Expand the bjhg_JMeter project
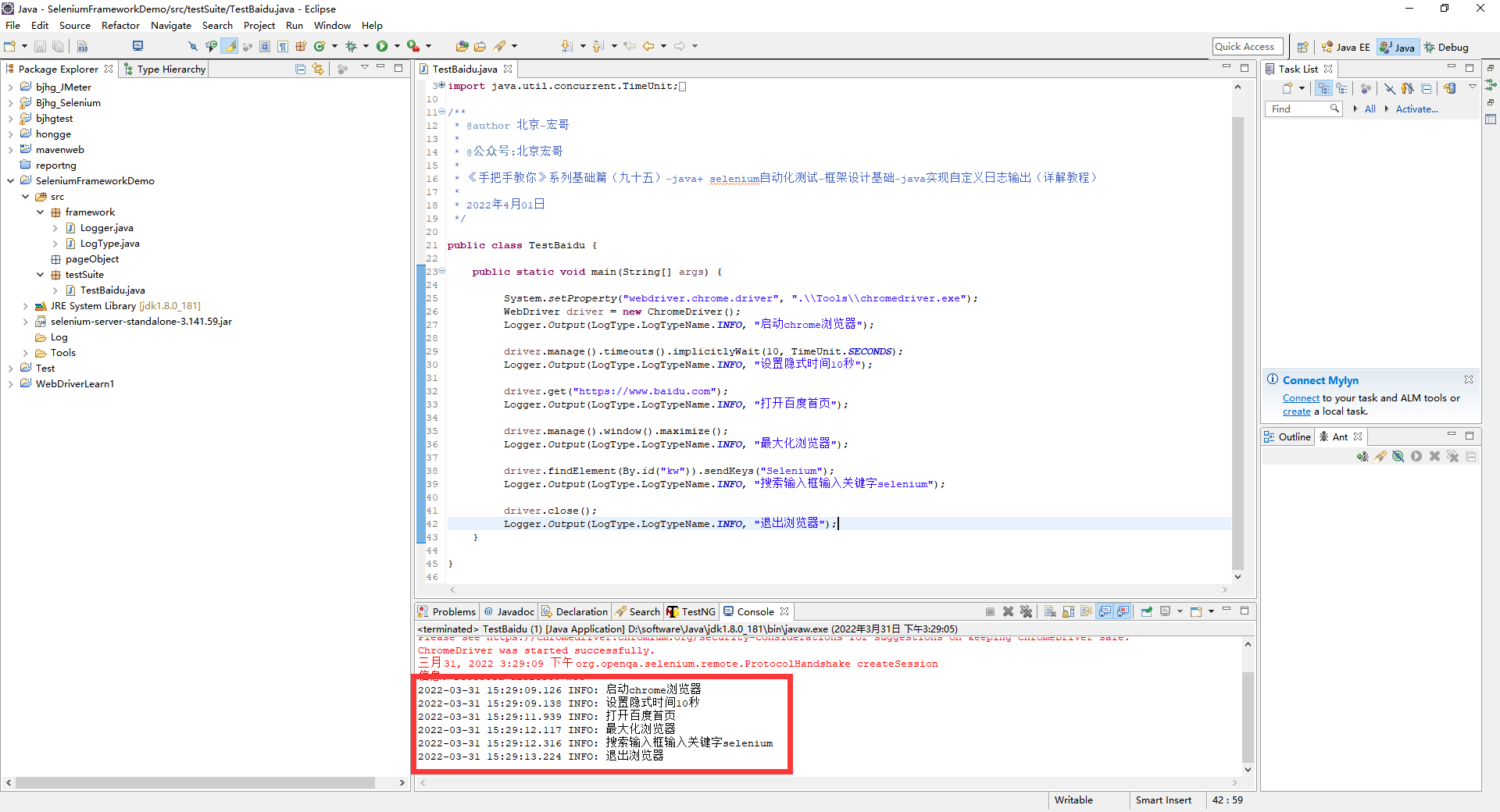This screenshot has height=812, width=1500. (x=10, y=87)
